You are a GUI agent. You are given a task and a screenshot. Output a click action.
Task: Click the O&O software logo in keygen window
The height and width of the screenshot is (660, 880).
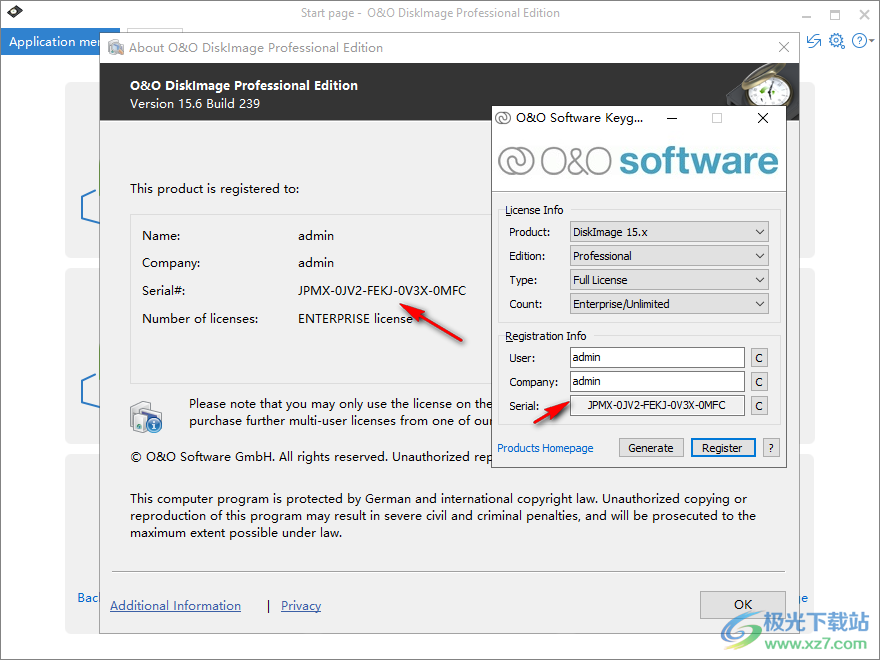640,159
